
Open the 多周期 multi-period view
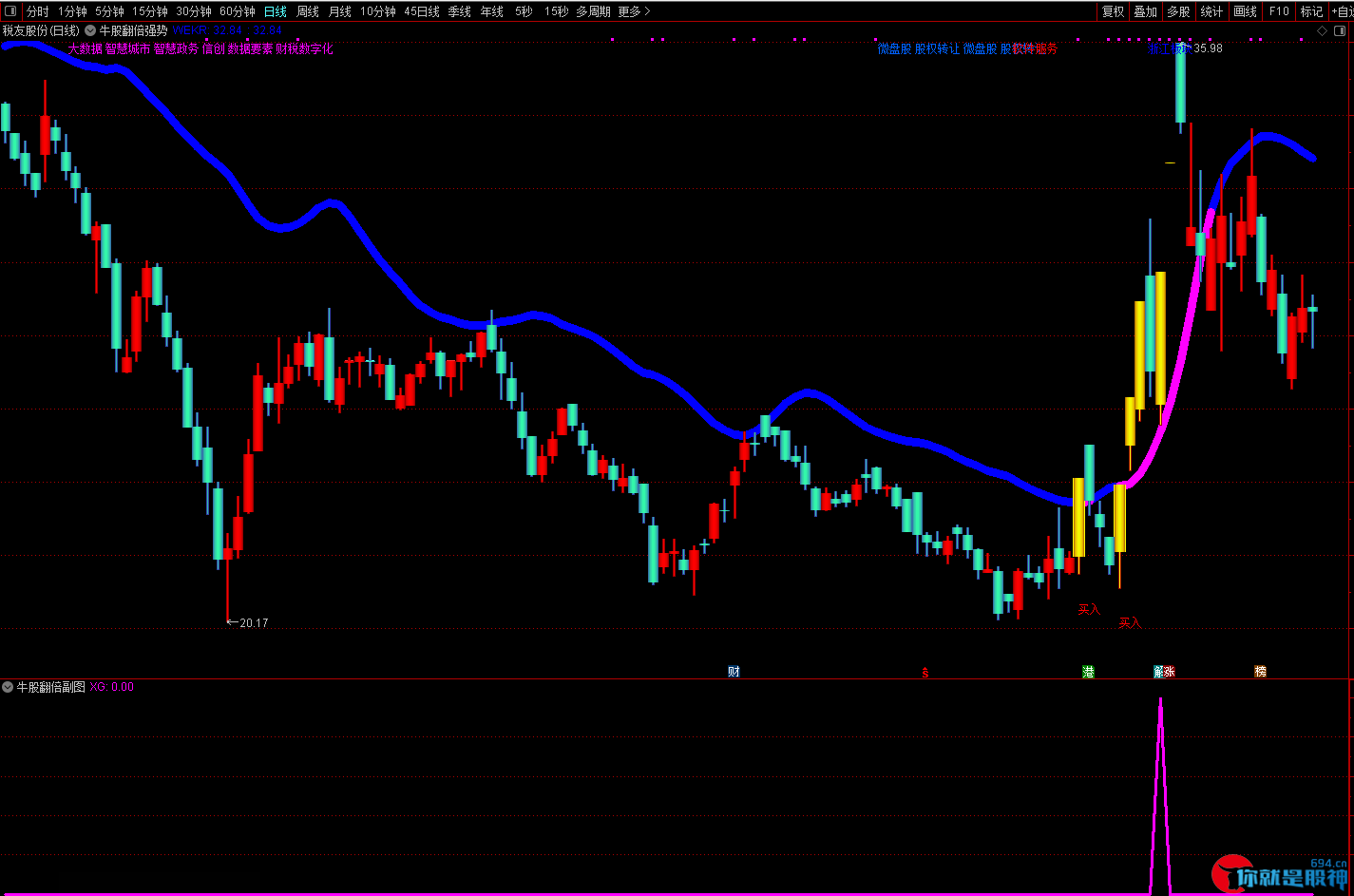[593, 11]
